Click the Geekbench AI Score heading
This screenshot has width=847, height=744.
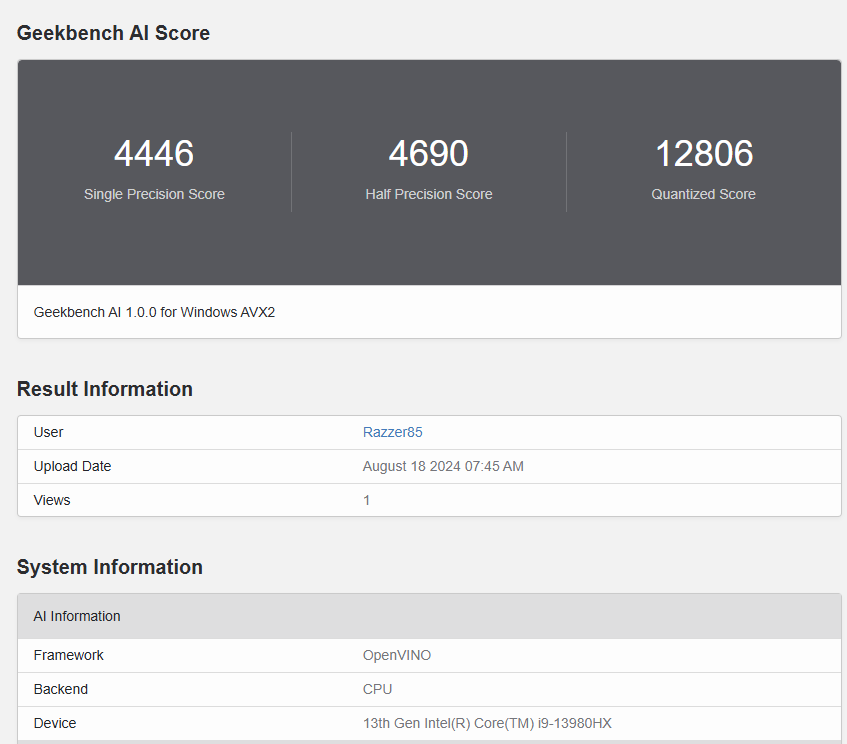[x=113, y=33]
